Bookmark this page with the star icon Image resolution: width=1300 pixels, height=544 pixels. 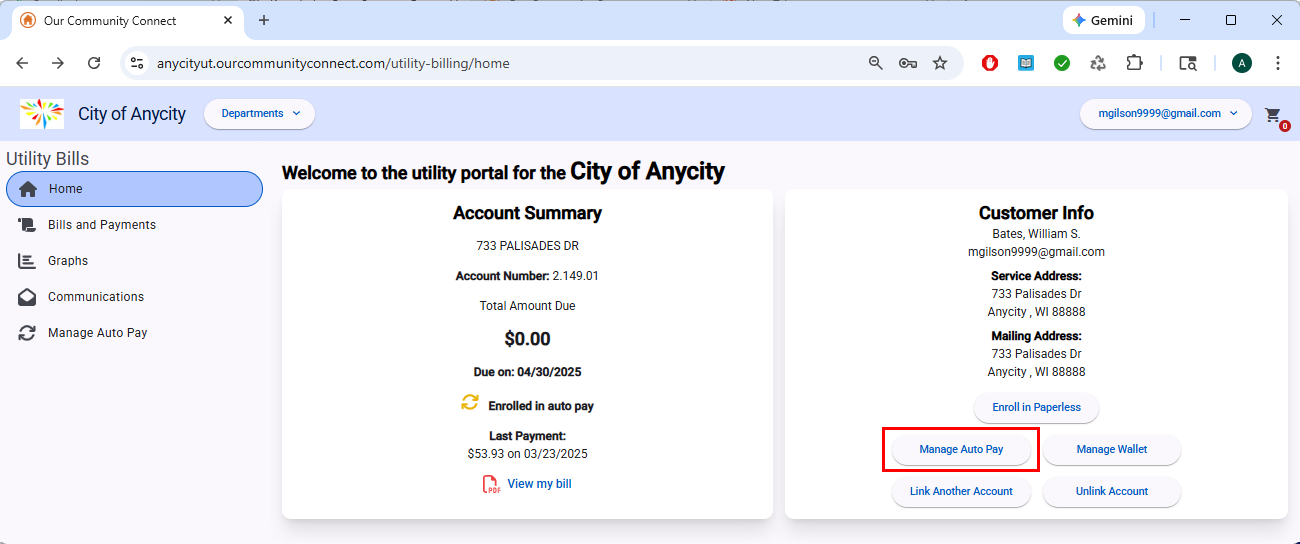pyautogui.click(x=940, y=63)
